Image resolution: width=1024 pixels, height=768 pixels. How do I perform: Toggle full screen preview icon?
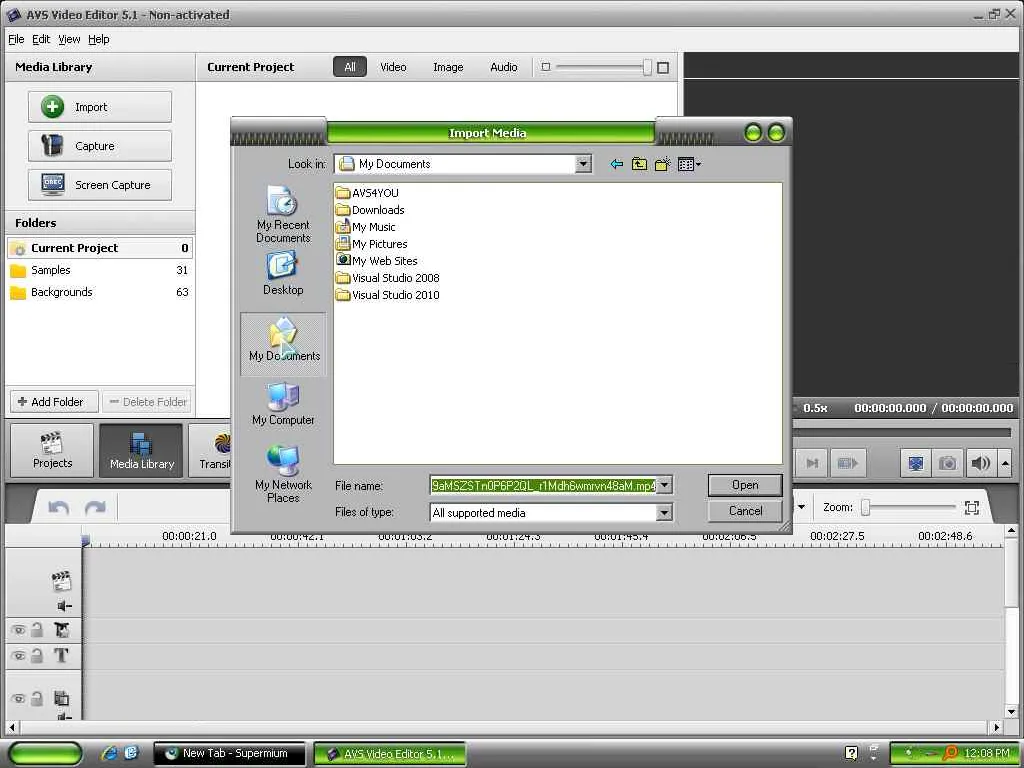click(916, 463)
